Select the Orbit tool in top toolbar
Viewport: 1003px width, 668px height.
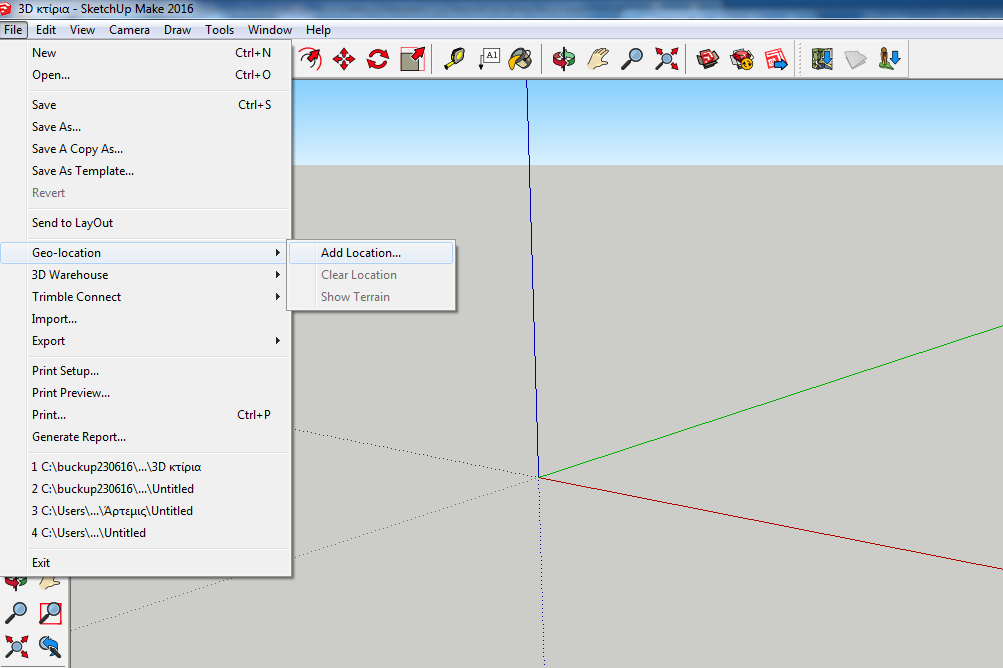click(x=564, y=60)
